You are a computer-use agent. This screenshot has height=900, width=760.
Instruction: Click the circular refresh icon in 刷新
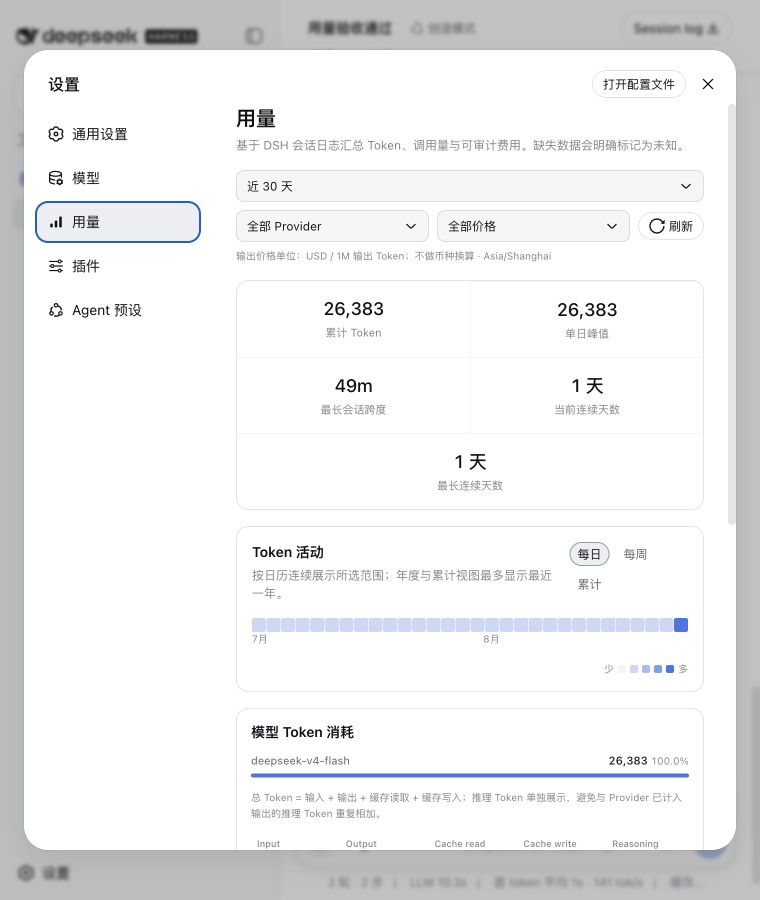click(657, 226)
